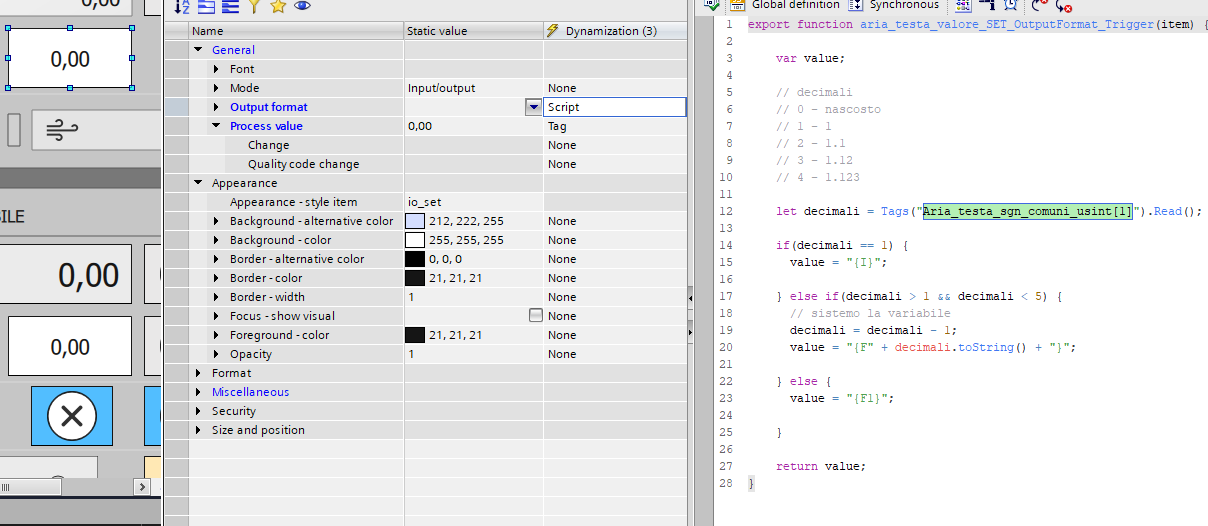Select the Appearance - style item row
Viewport: 1208px width, 526px height.
(425, 202)
